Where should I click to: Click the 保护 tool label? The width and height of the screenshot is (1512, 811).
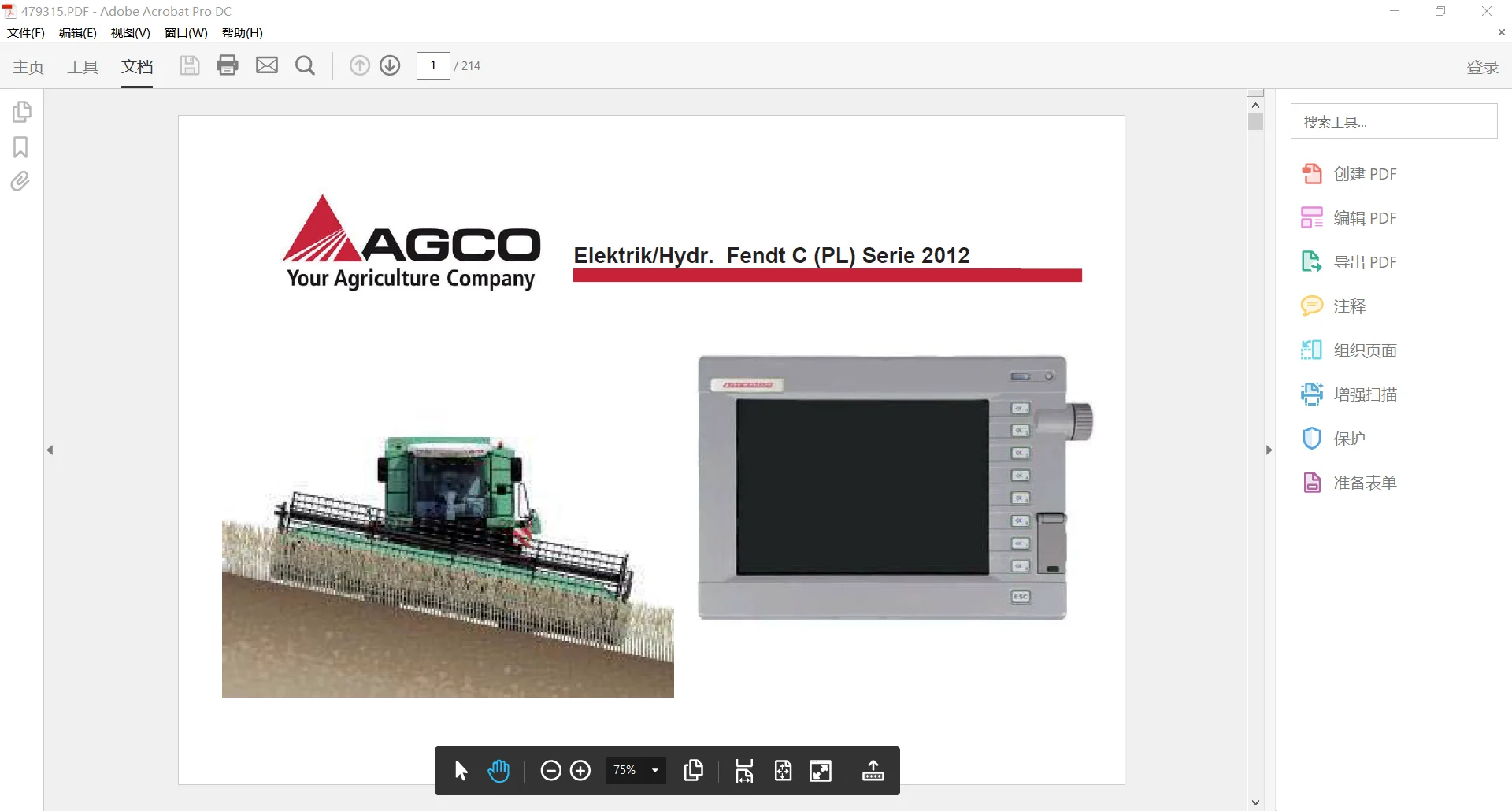1350,439
